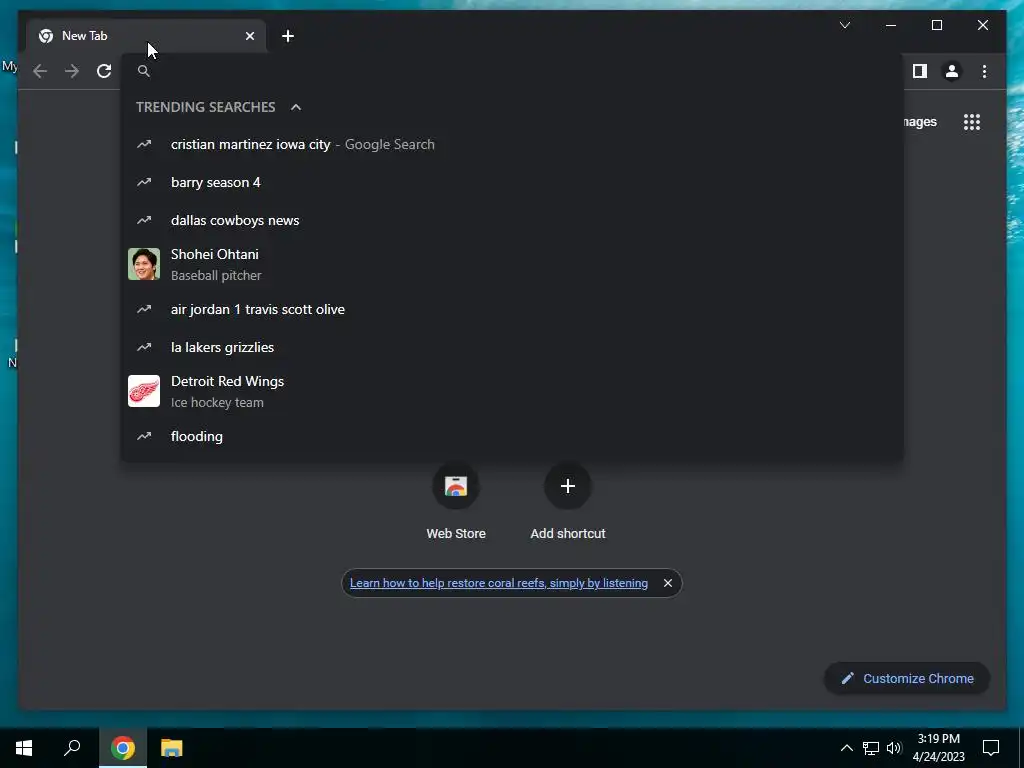Open the network status tray icon
This screenshot has height=768, width=1024.
pyautogui.click(x=871, y=748)
